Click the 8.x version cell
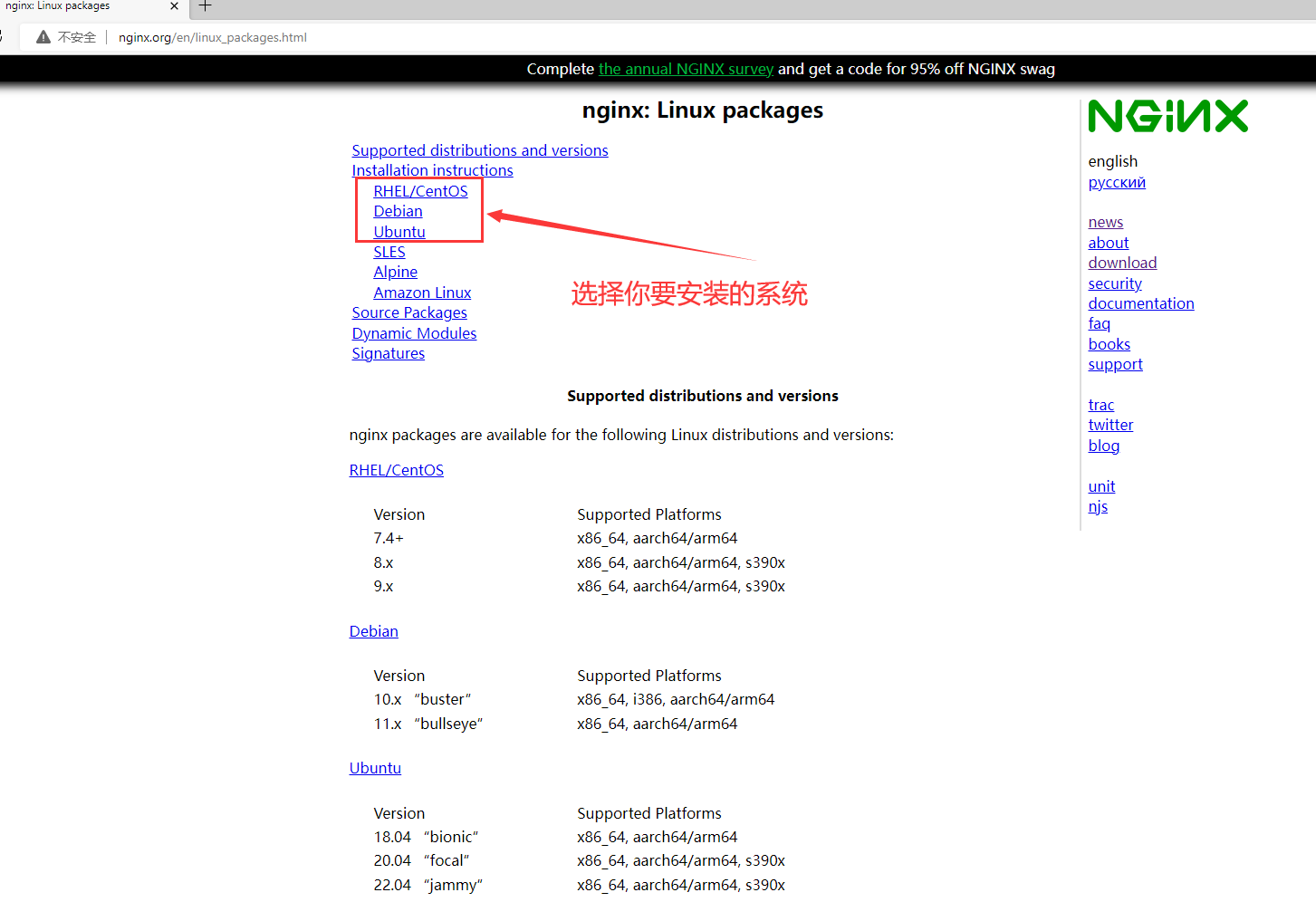The image size is (1316, 902). click(383, 562)
